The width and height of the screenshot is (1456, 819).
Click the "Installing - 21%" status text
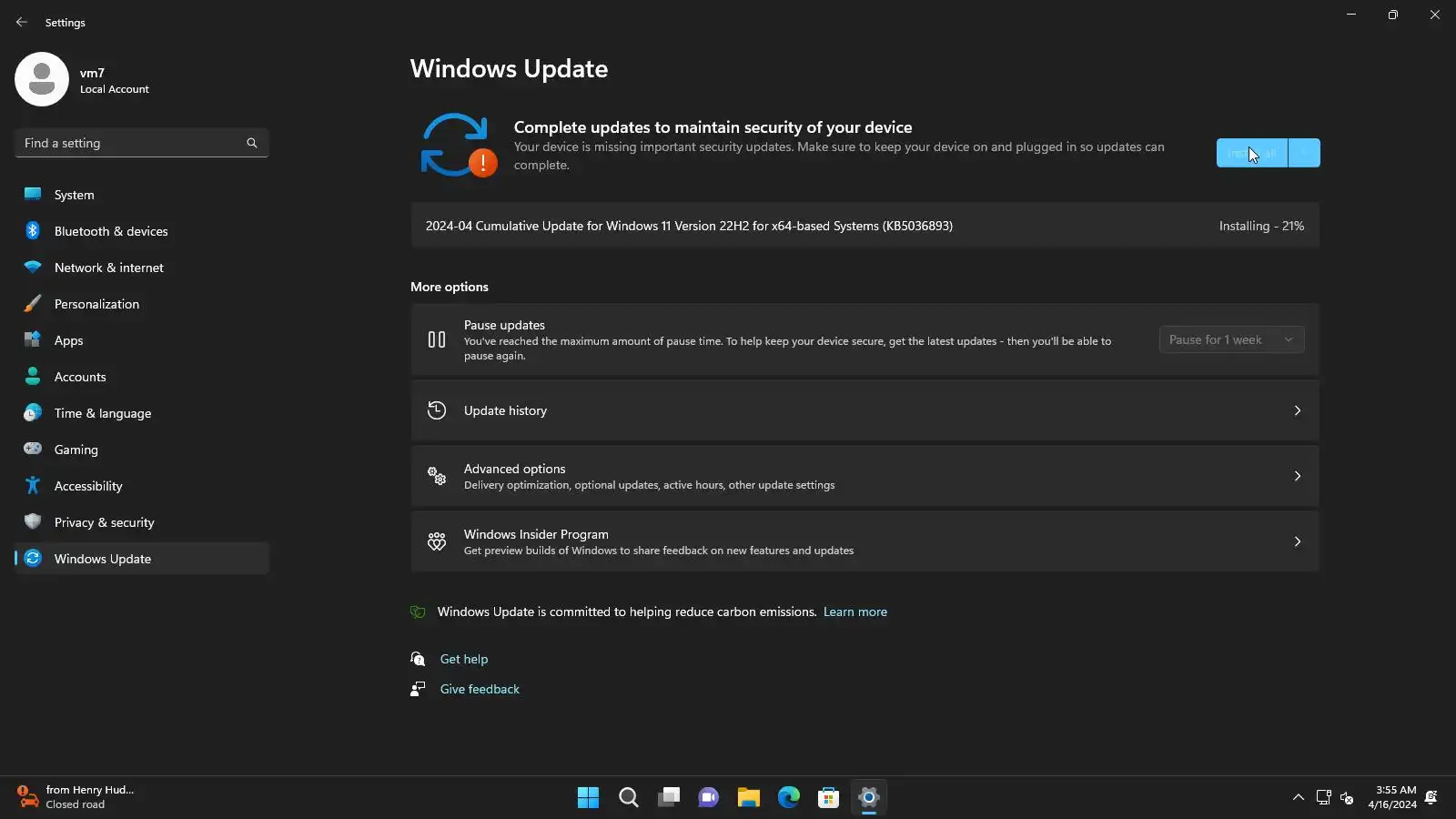point(1261,226)
